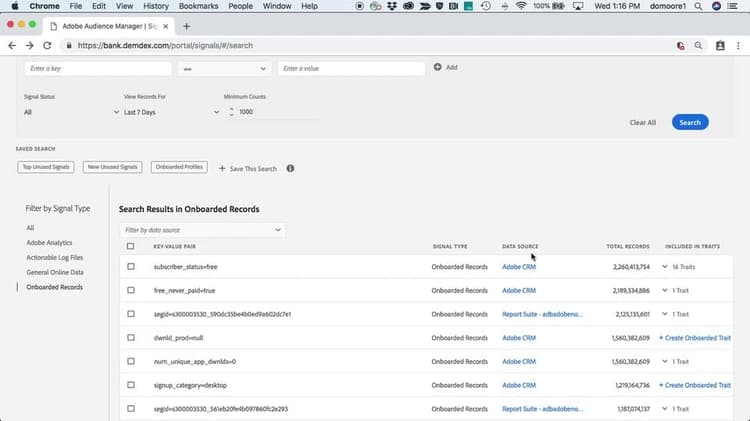Image resolution: width=750 pixels, height=421 pixels.
Task: Select the Onboarded Records signal type
Action: pos(55,287)
